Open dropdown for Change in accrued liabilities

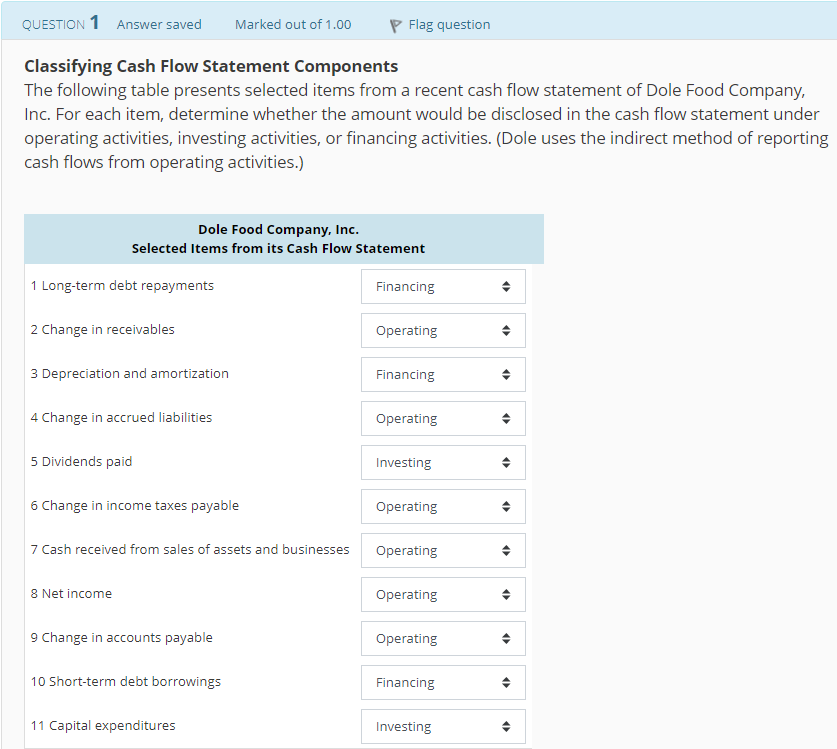click(443, 419)
